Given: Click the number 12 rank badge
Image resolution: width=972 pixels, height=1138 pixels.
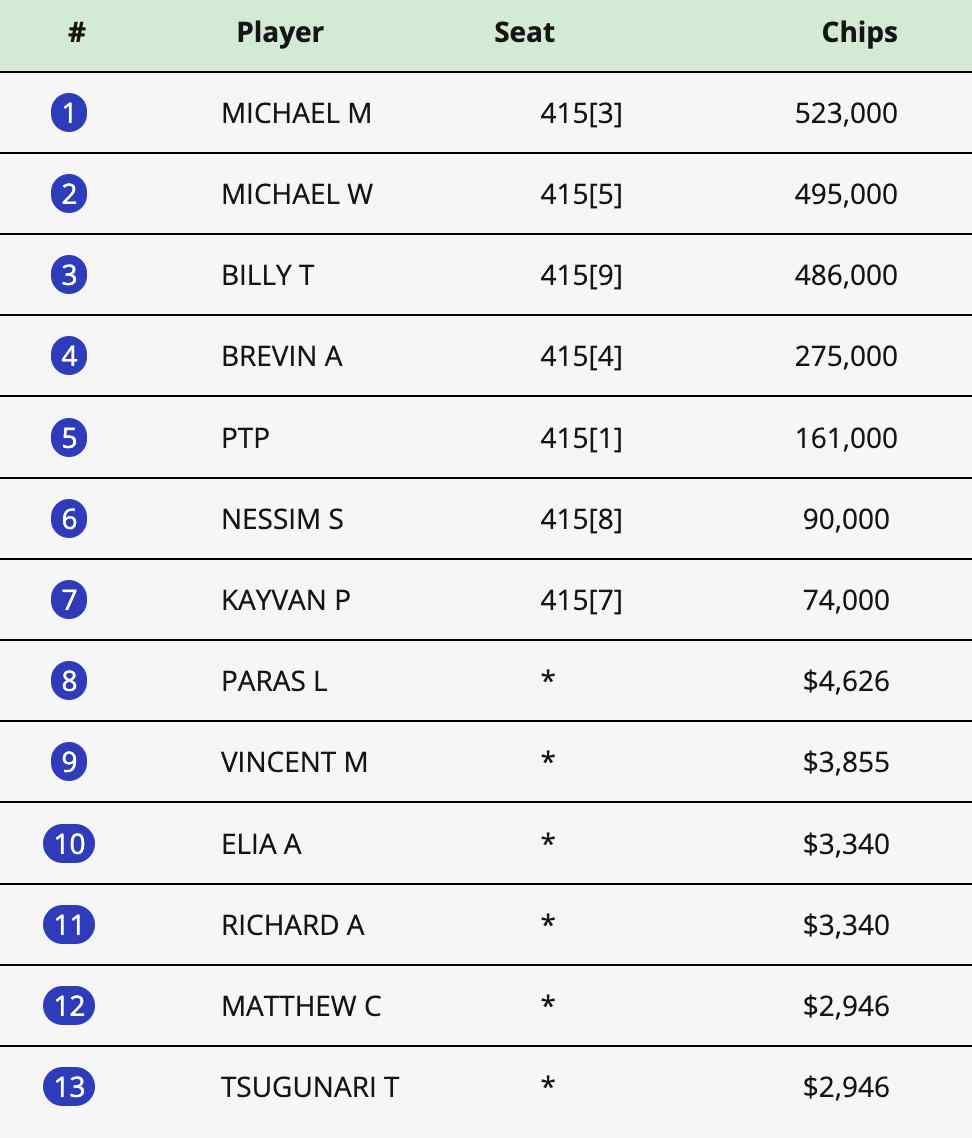Looking at the screenshot, I should (69, 1005).
